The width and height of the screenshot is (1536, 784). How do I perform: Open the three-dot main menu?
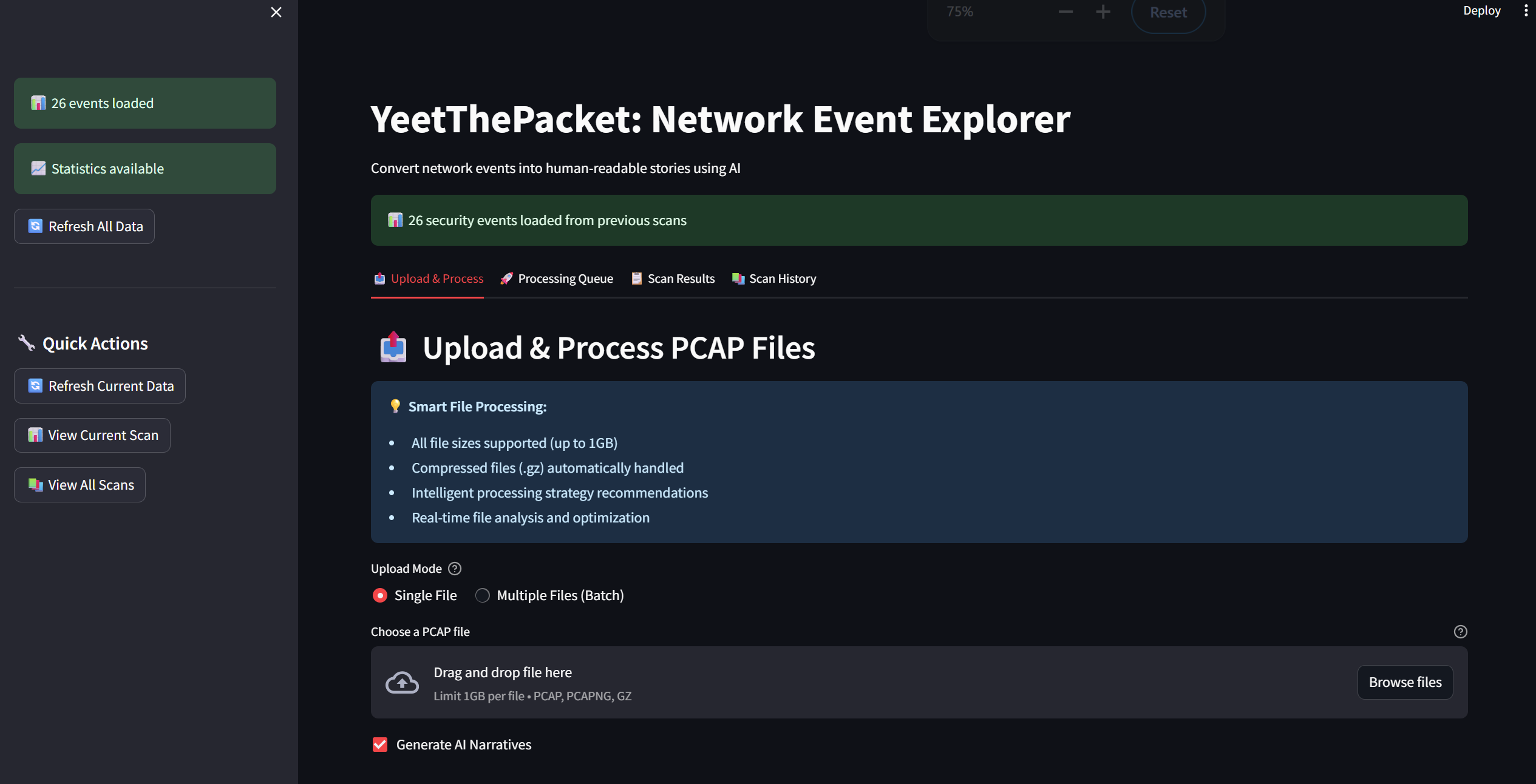tap(1526, 11)
